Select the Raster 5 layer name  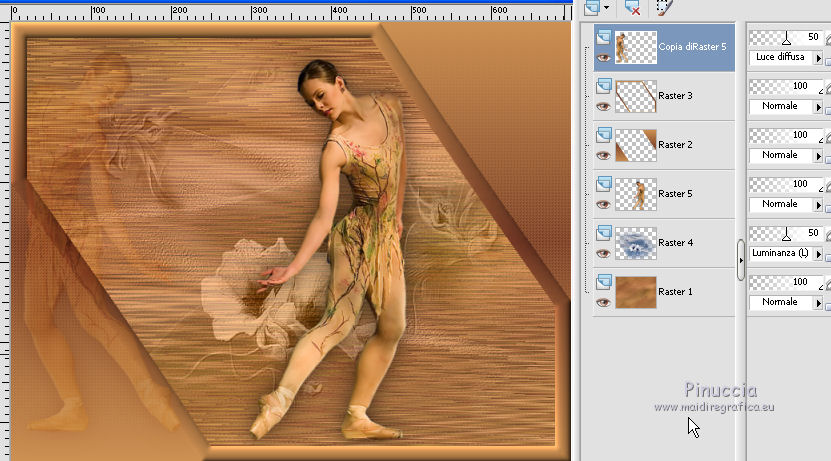tap(675, 194)
